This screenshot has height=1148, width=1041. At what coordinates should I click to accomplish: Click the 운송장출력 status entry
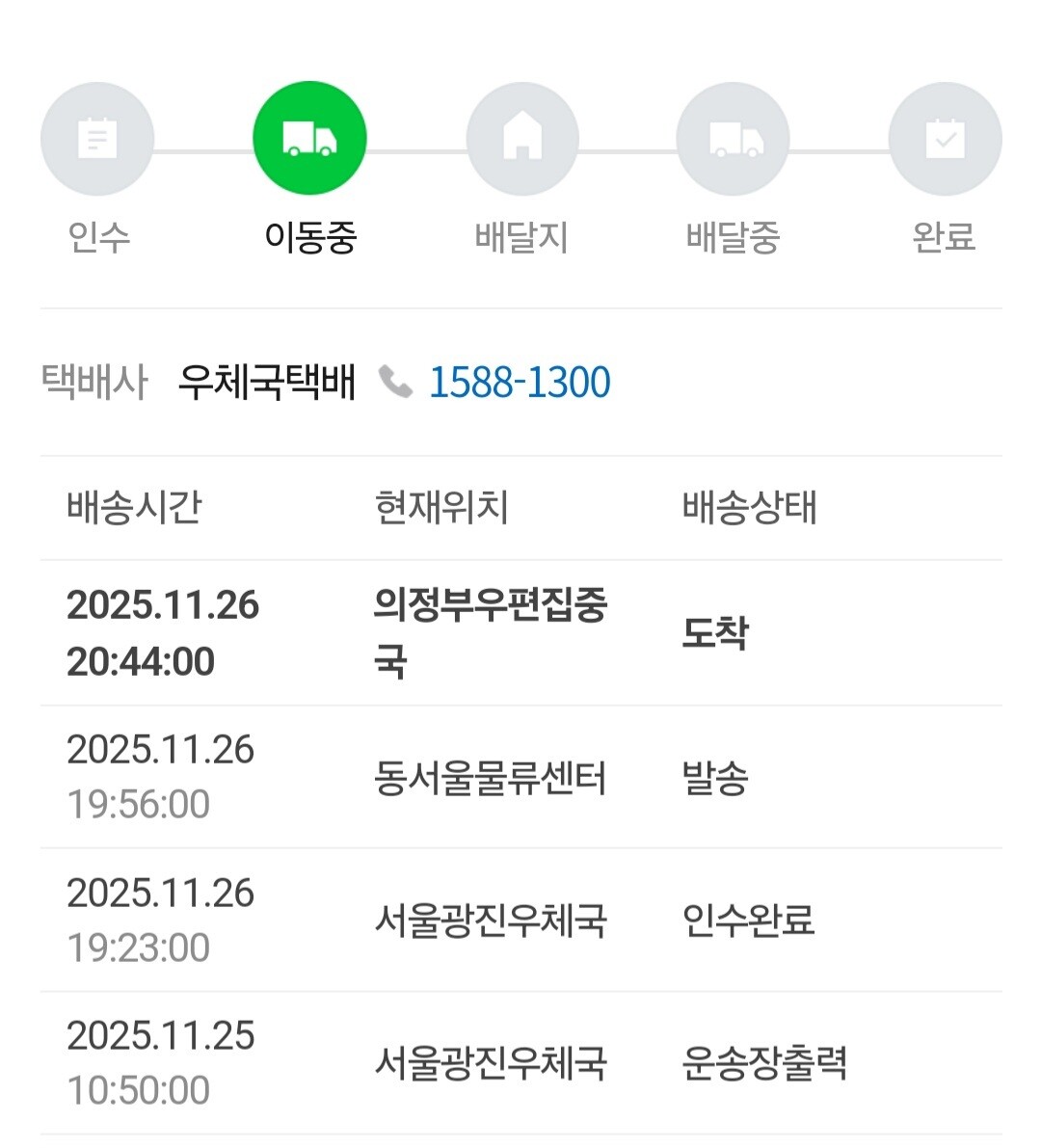coord(764,1063)
